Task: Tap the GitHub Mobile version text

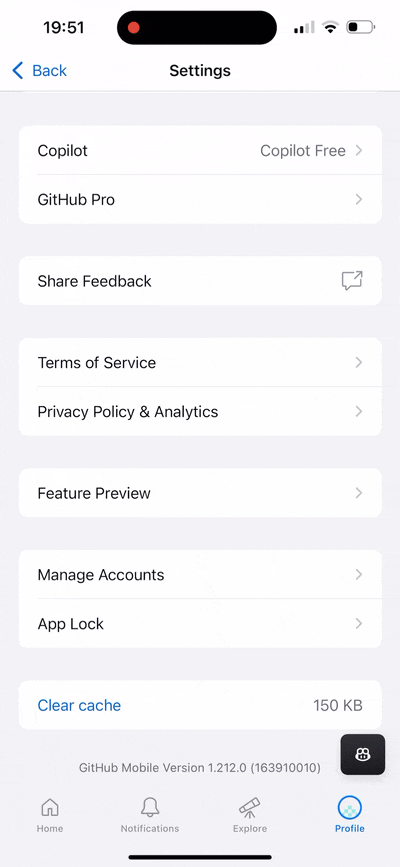Action: [200, 767]
